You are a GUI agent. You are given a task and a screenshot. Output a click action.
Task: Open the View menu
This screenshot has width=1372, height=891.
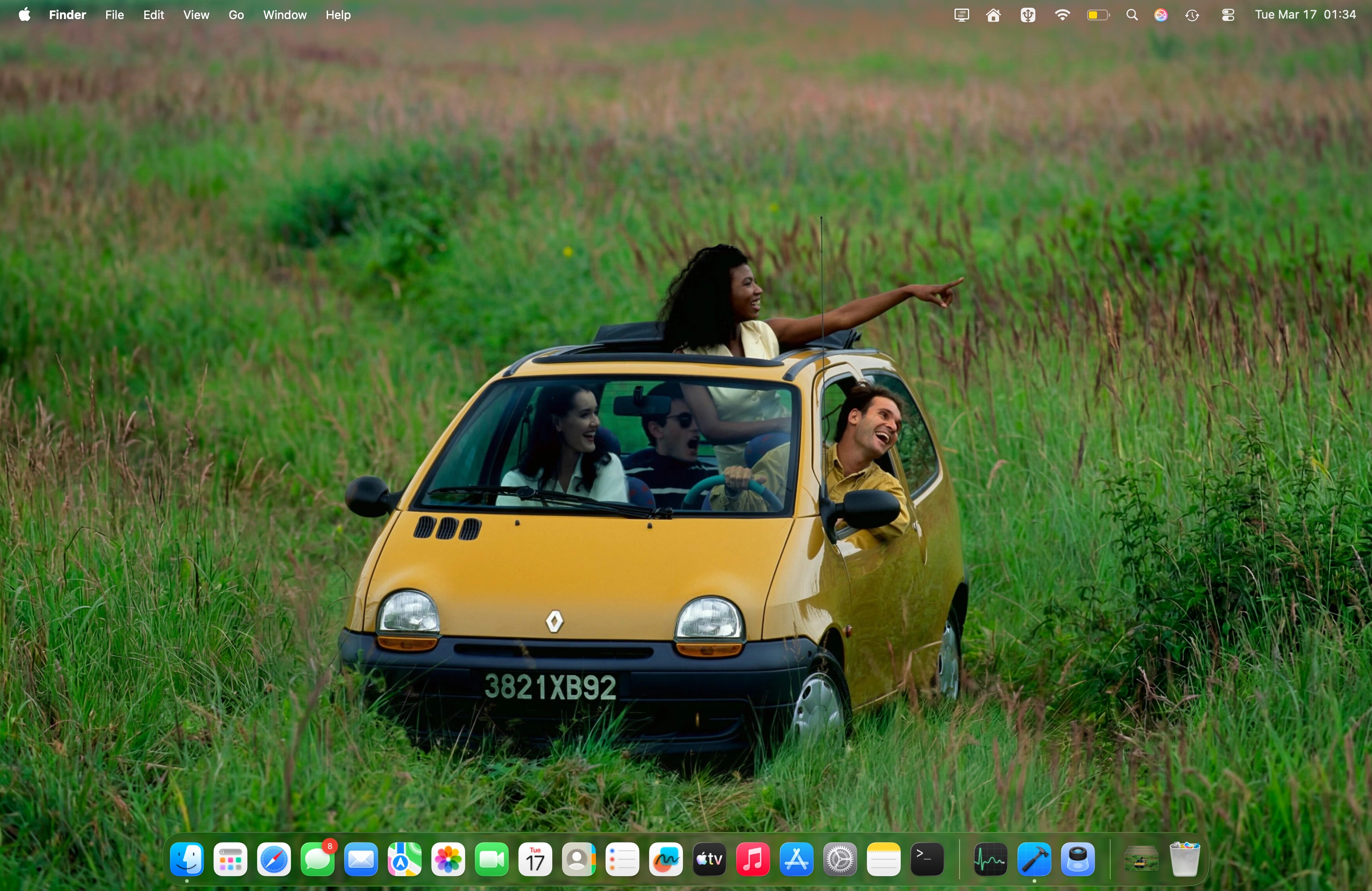click(196, 15)
